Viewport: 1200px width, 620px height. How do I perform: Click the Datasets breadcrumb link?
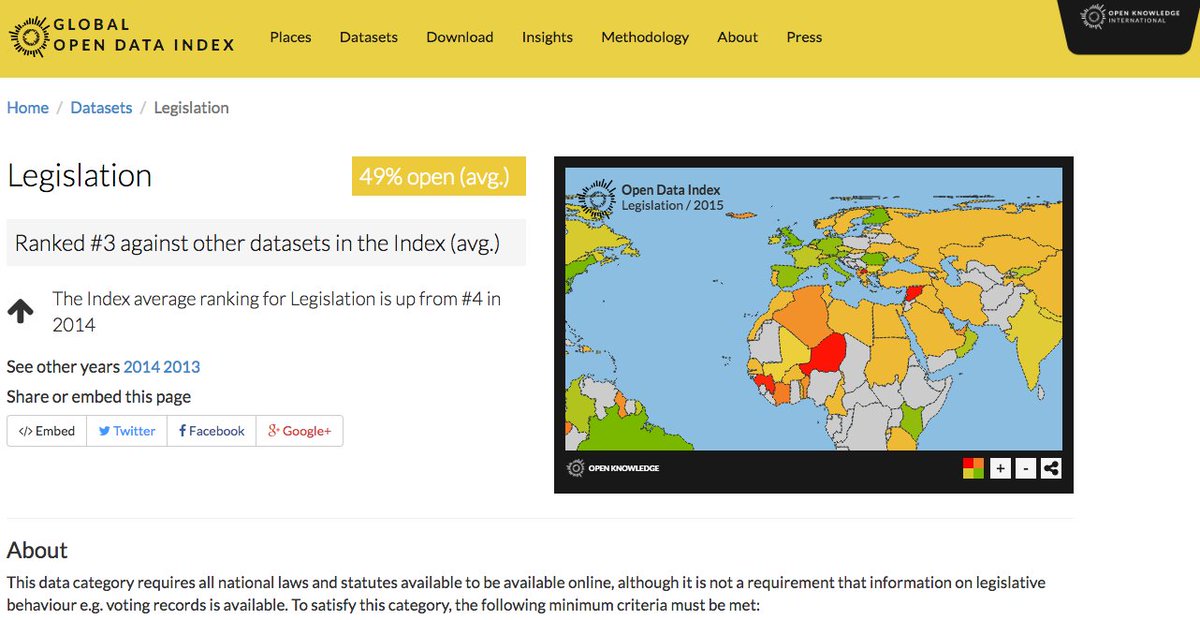[x=101, y=108]
